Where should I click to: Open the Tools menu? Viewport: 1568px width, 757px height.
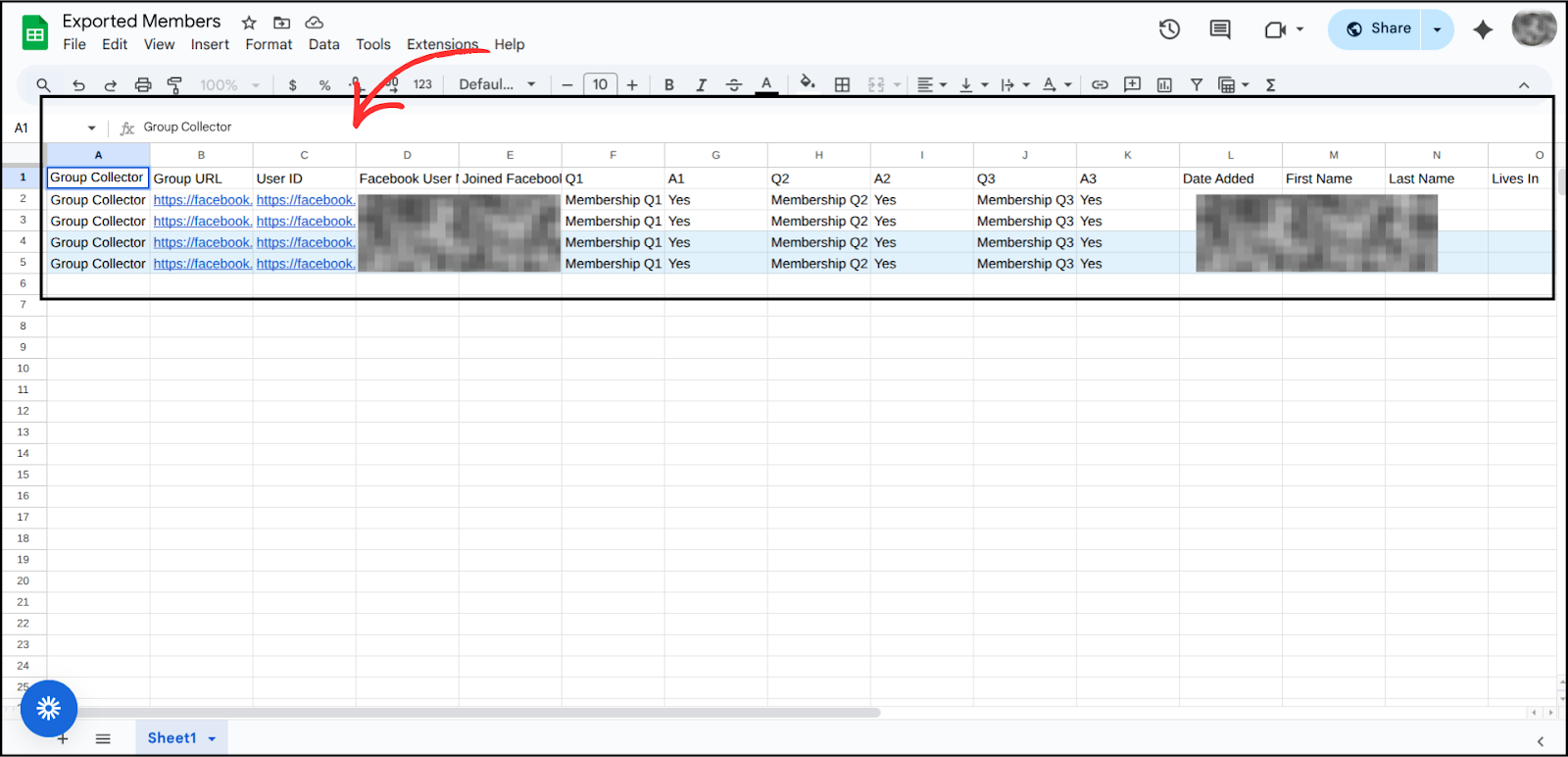click(x=373, y=44)
